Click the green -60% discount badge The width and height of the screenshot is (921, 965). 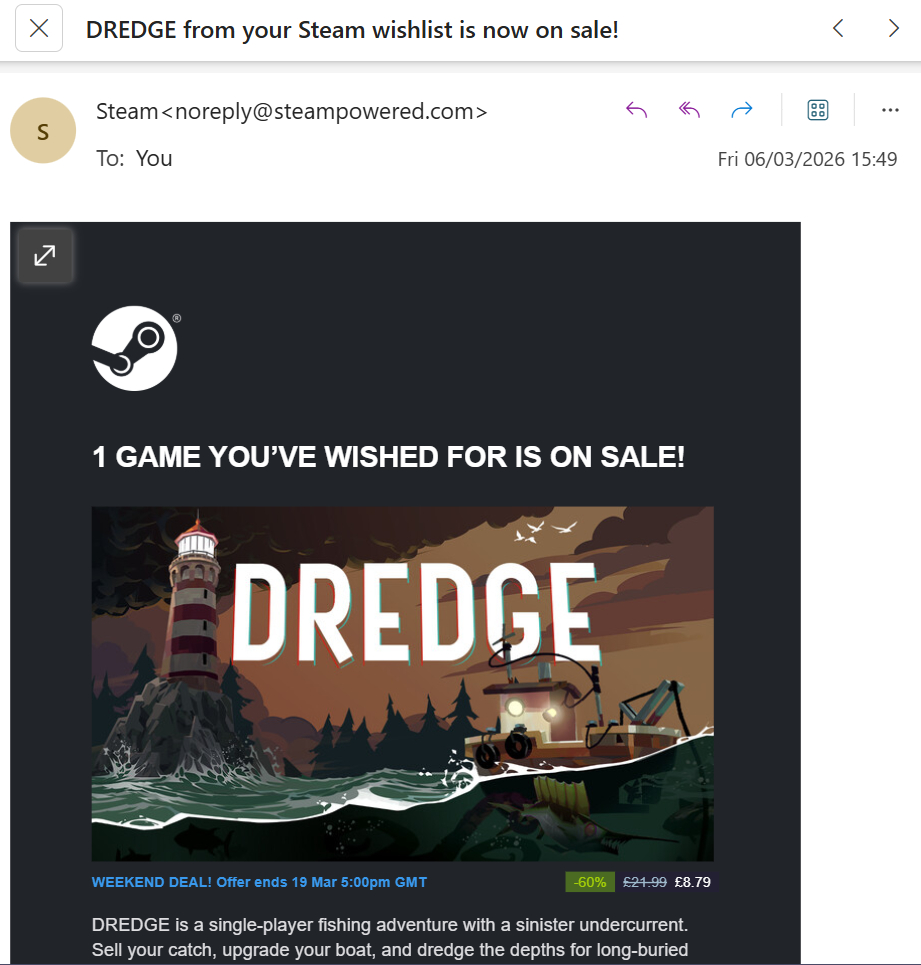pos(589,882)
